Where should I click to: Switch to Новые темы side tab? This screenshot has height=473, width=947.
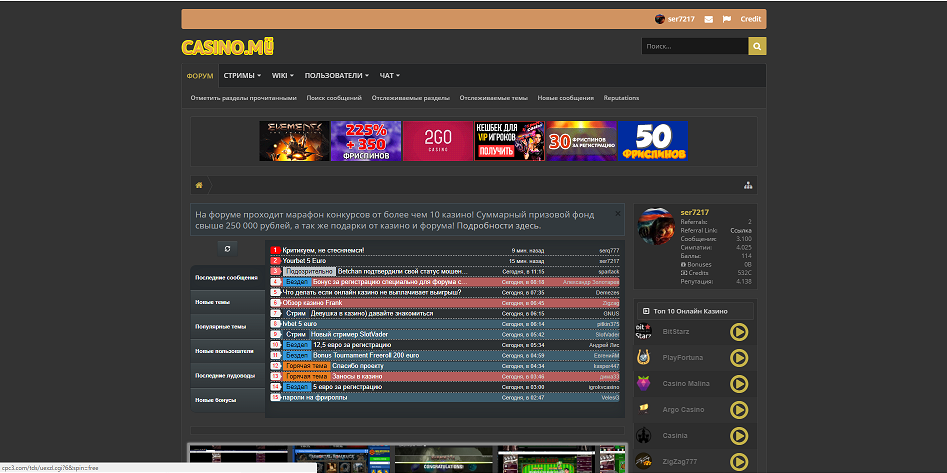tap(228, 301)
